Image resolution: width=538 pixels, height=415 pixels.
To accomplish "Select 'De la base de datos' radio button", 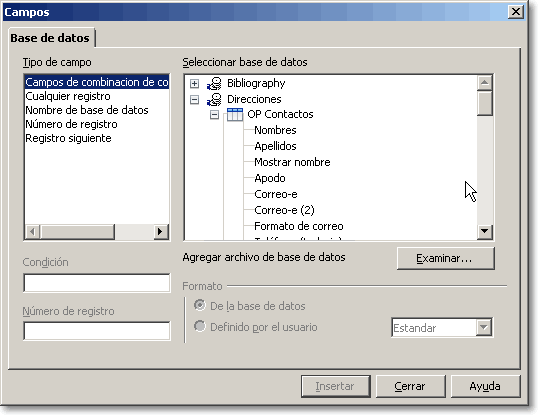I will [x=200, y=305].
